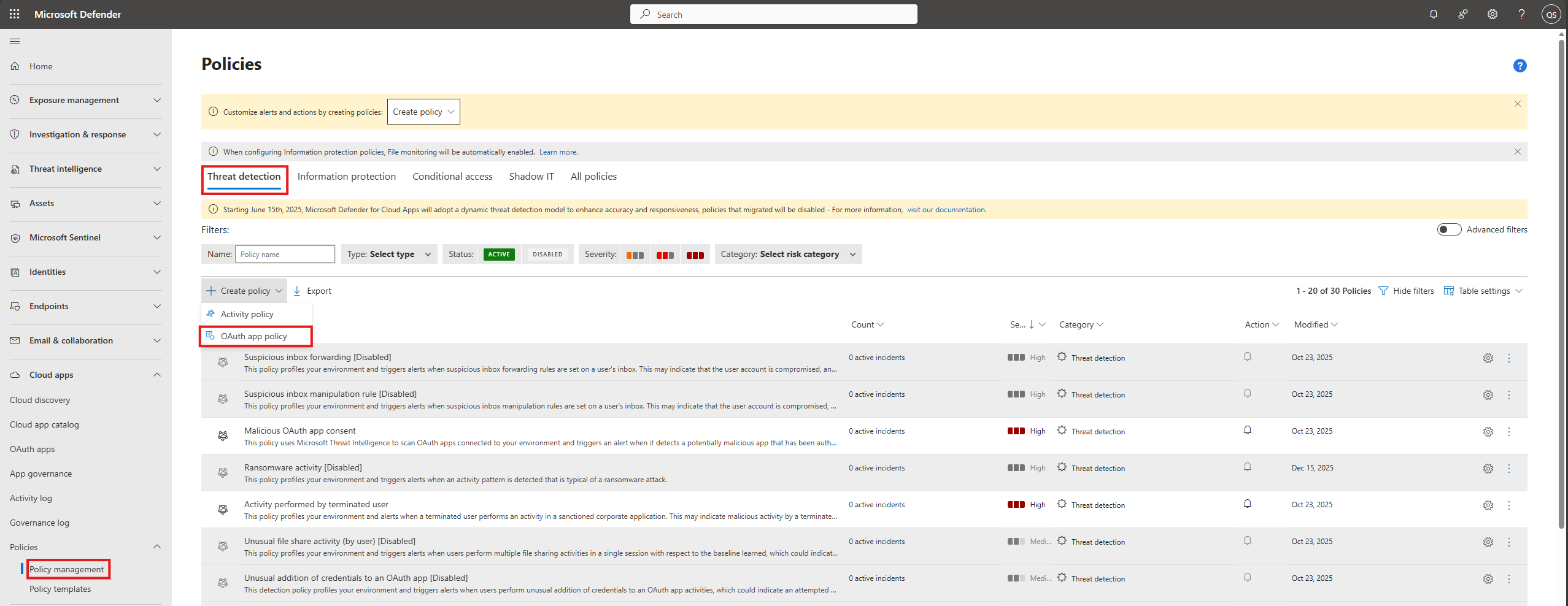The image size is (1568, 606).
Task: Click the Export download icon
Action: pyautogui.click(x=297, y=291)
